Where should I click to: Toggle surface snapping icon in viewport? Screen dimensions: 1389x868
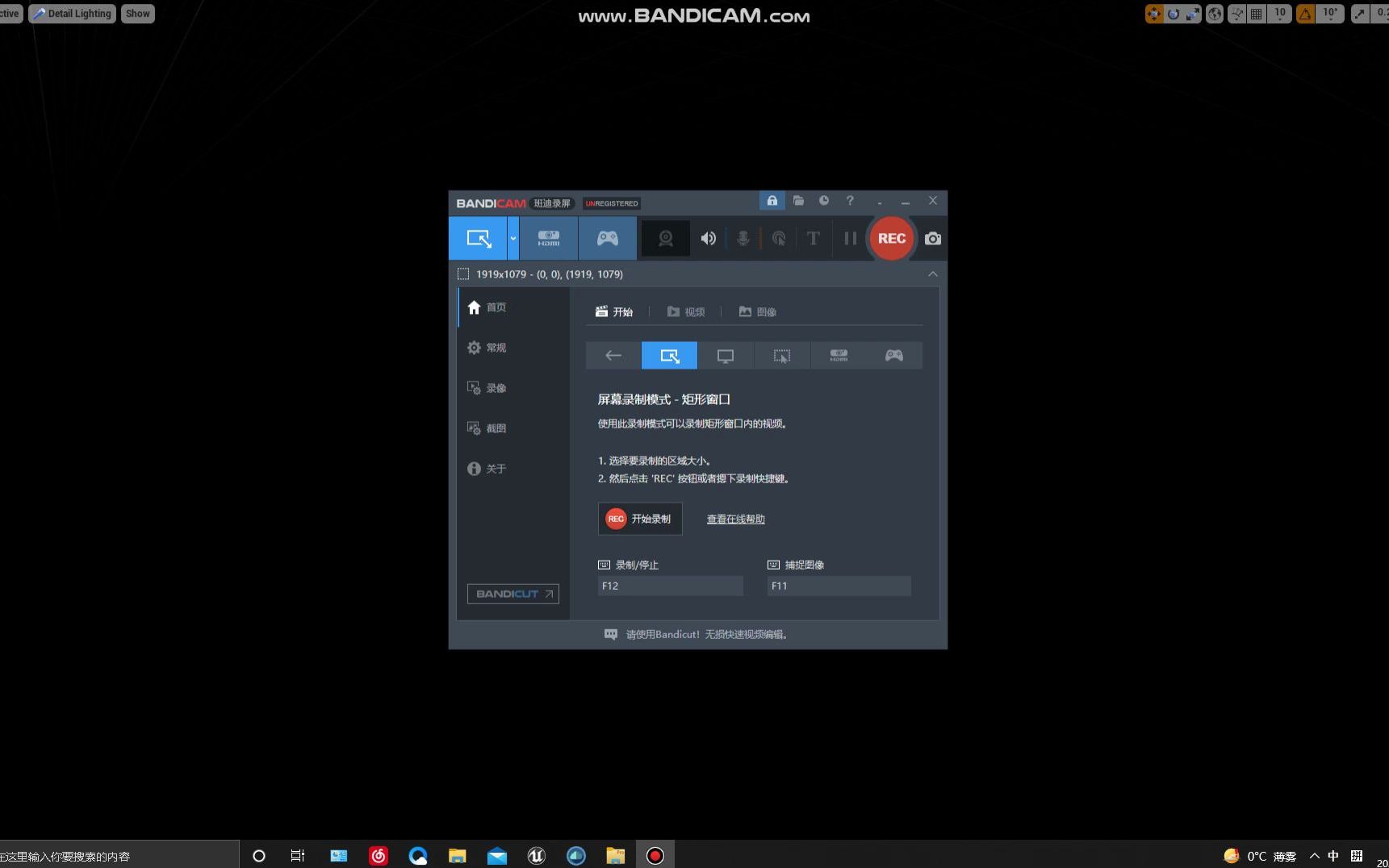1236,14
